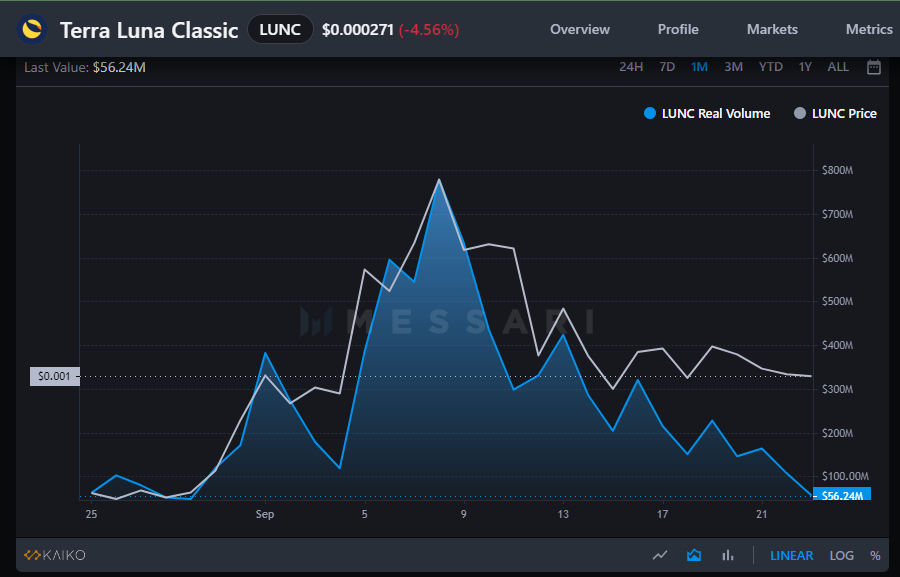Toggle the LUNC Real Volume series
This screenshot has height=577, width=900.
[707, 114]
